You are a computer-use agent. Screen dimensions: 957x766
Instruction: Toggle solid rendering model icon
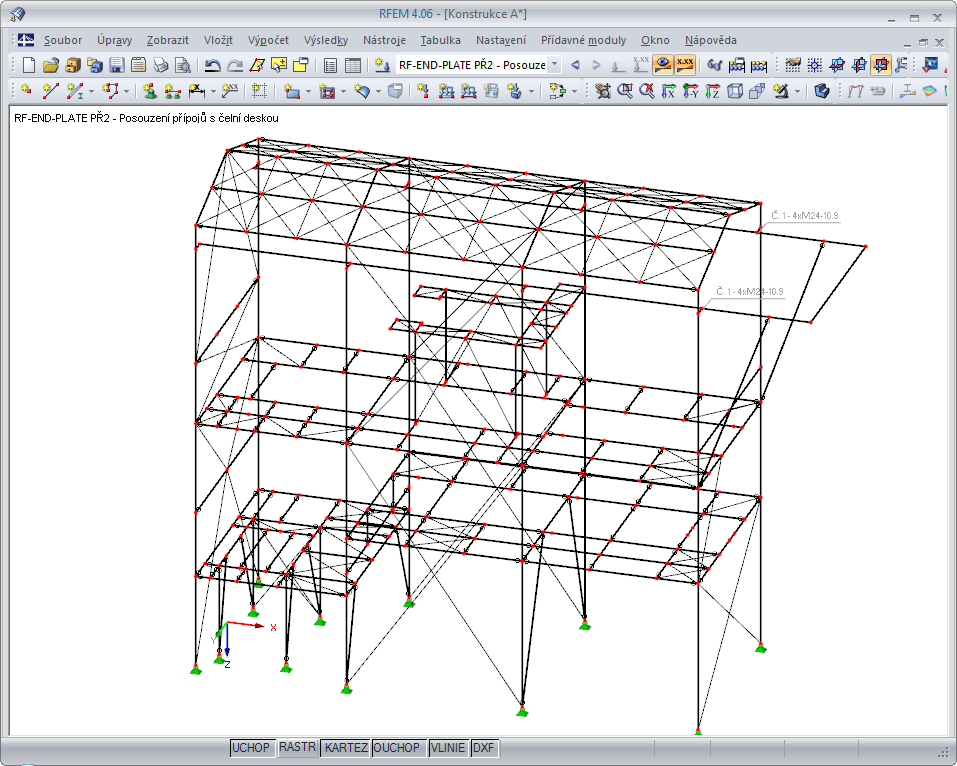822,91
